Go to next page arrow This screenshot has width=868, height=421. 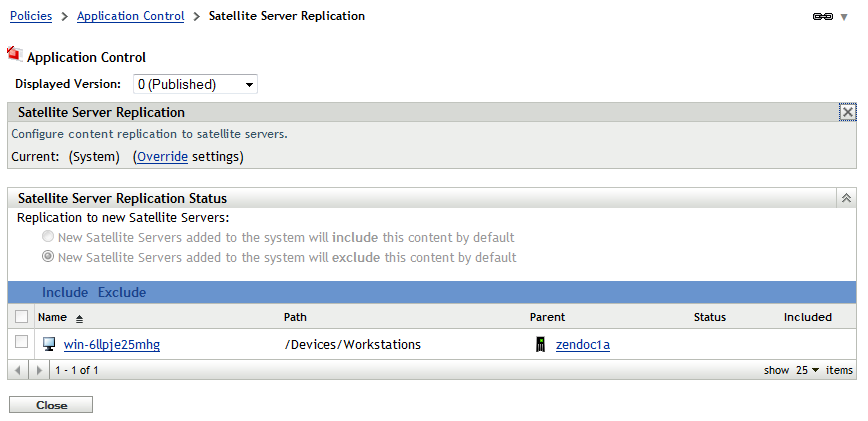pos(39,370)
